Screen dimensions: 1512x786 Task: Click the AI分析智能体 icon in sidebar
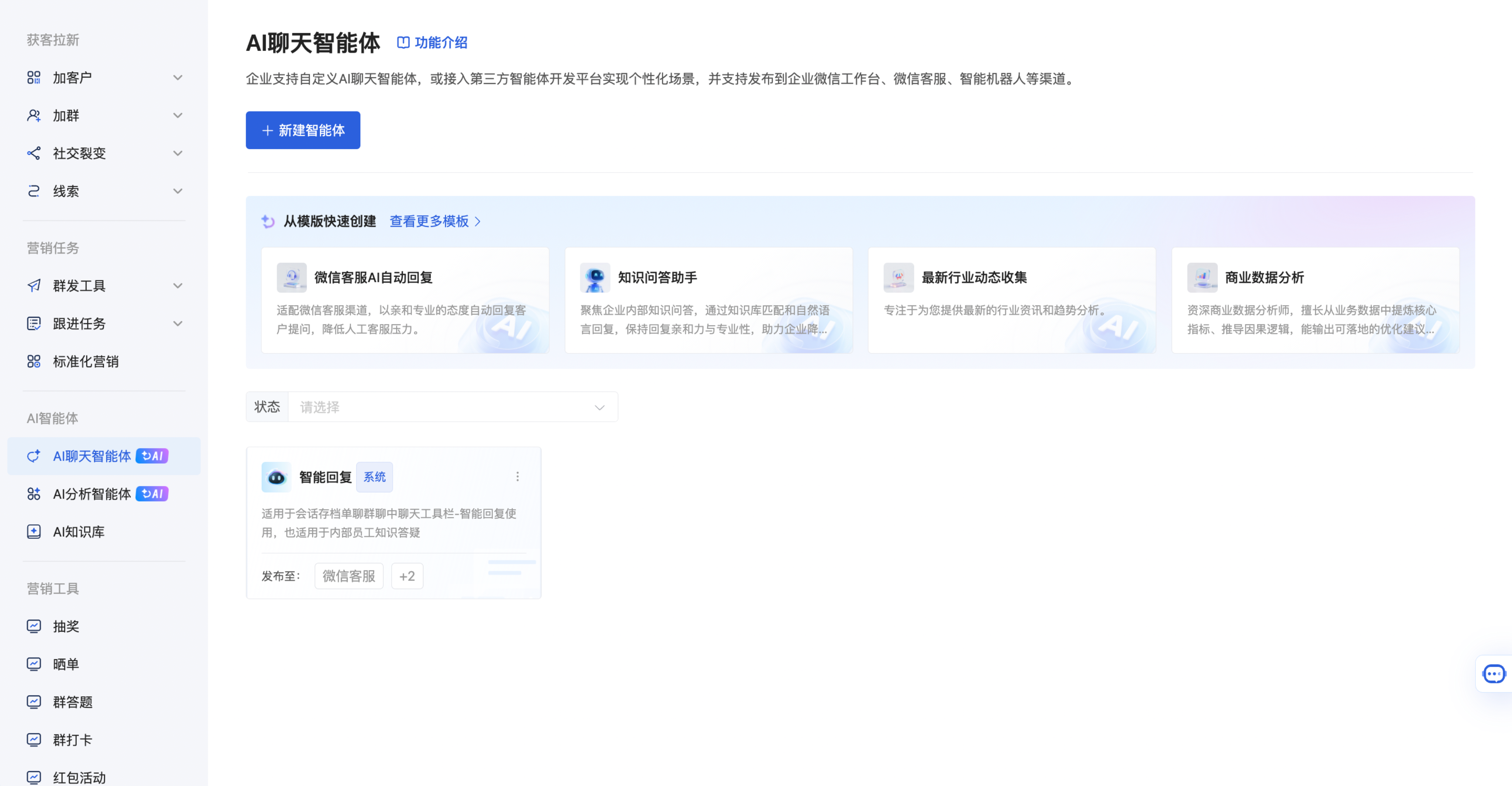[34, 494]
